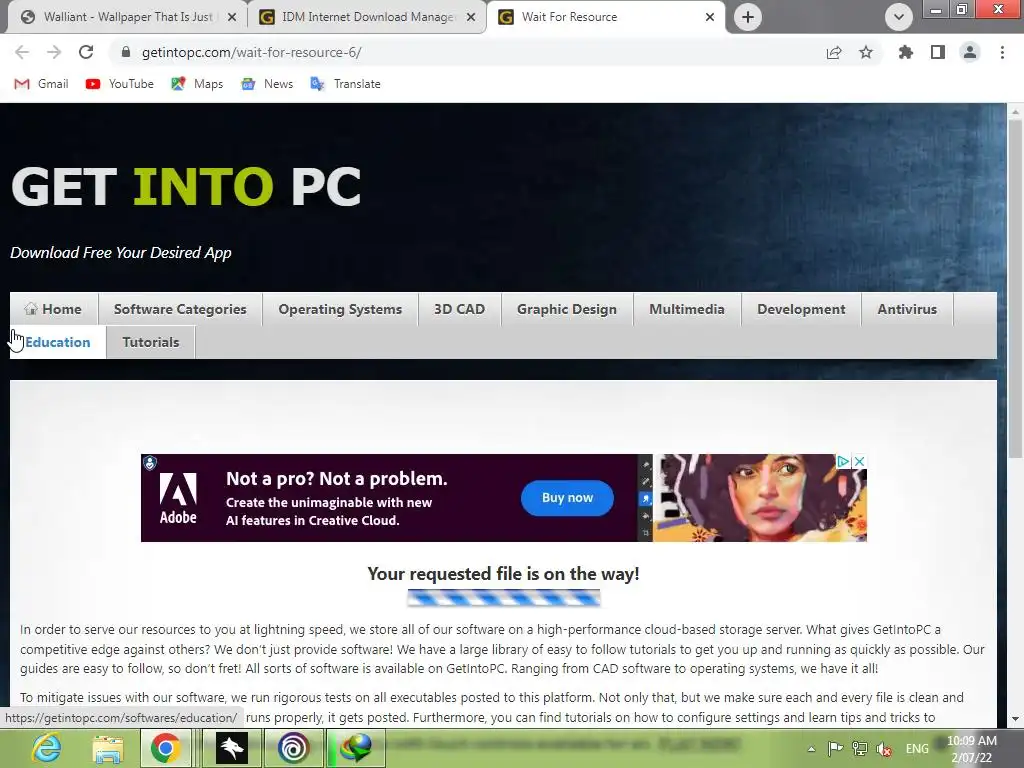The height and width of the screenshot is (768, 1024).
Task: Close the Walliant tab
Action: (232, 17)
